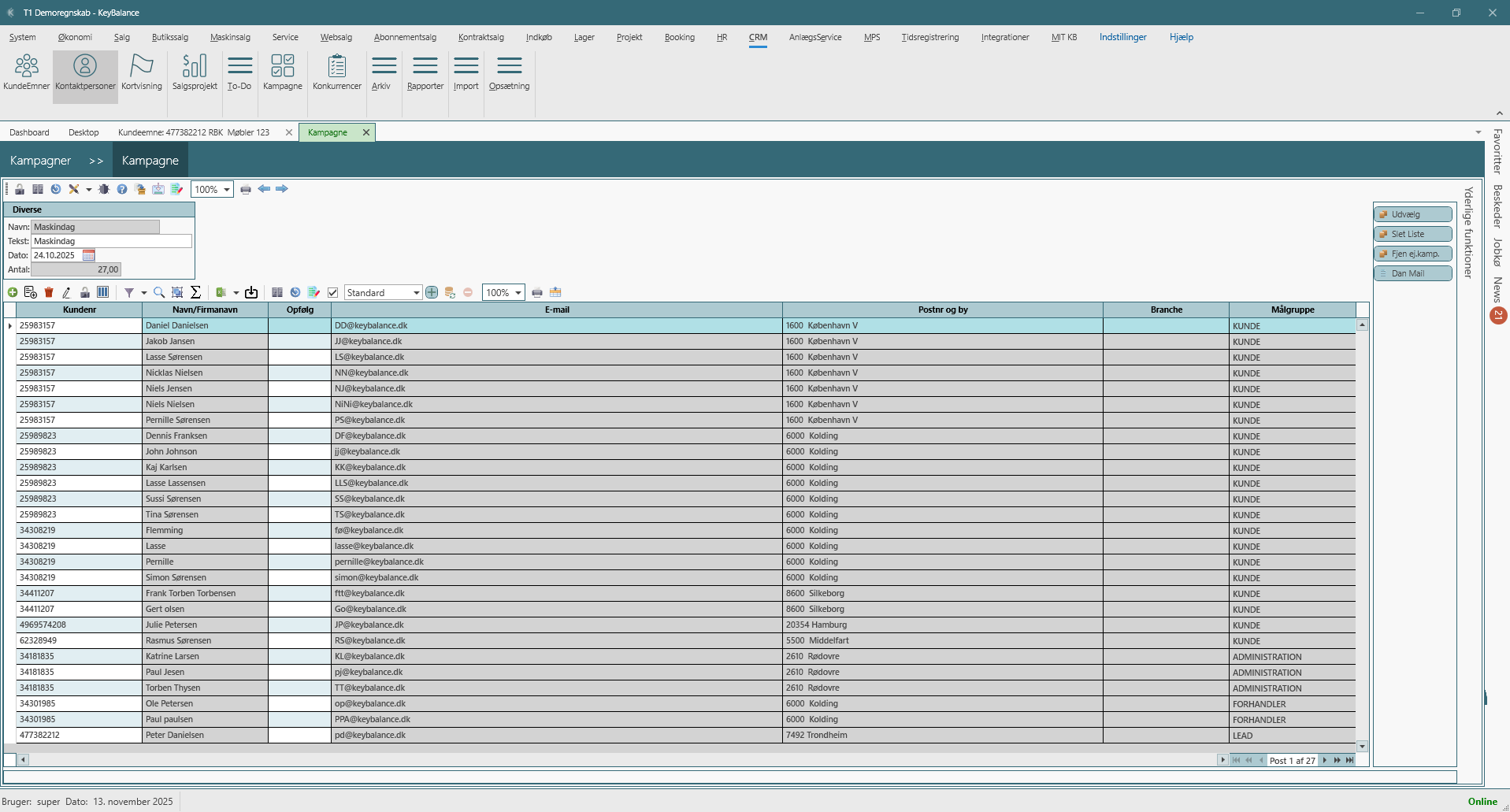Click into the Tekst input field
This screenshot has width=1510, height=812.
pos(111,241)
